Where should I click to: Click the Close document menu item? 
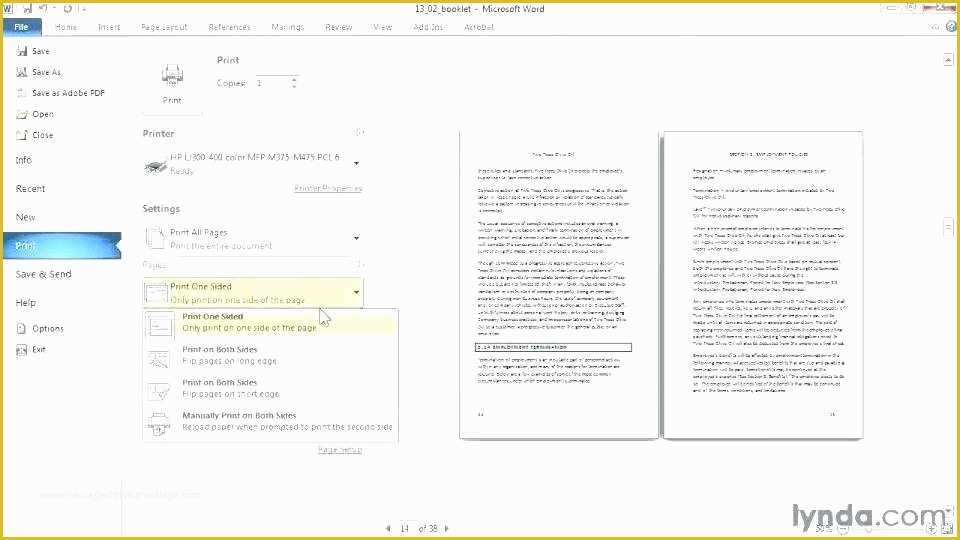click(x=35, y=135)
